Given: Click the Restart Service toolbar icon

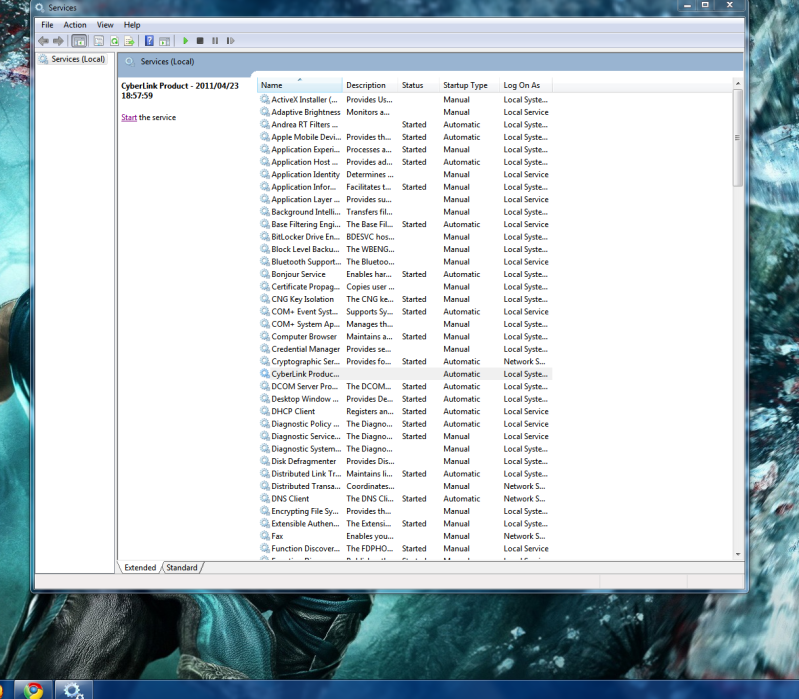Looking at the screenshot, I should pos(231,41).
